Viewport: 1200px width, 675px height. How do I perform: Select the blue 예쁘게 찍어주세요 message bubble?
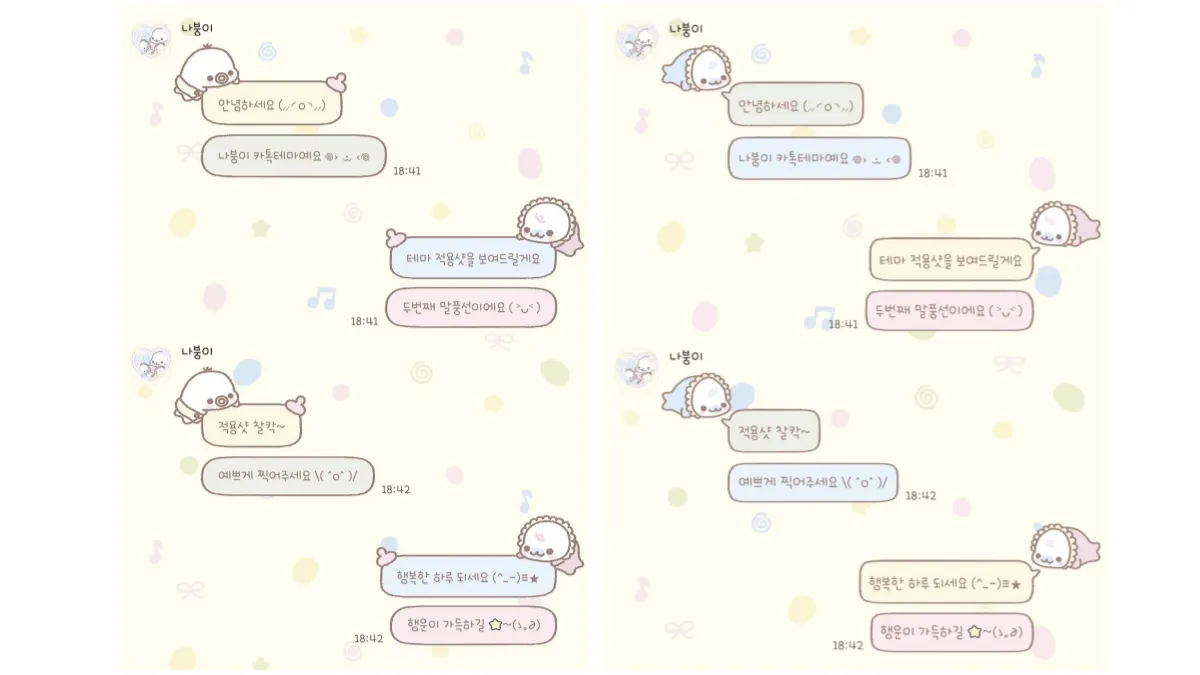click(x=813, y=482)
